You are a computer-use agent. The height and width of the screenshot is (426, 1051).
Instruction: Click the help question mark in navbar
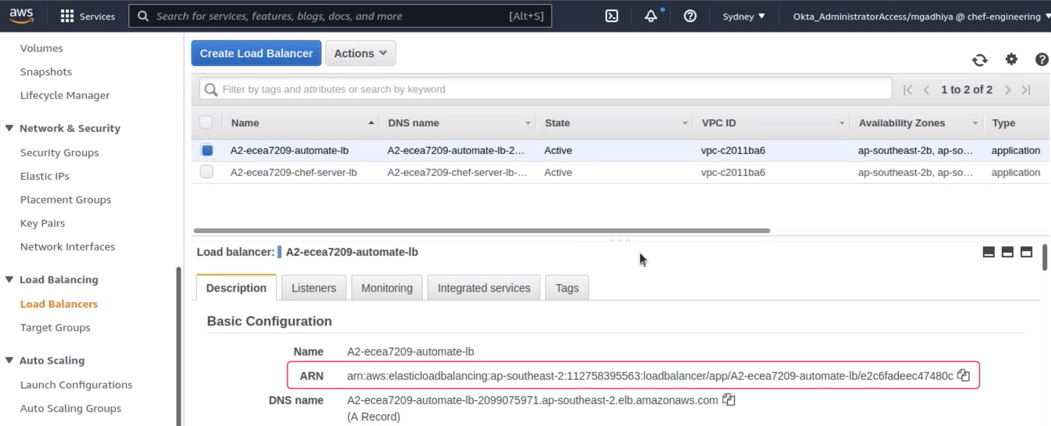tap(690, 16)
